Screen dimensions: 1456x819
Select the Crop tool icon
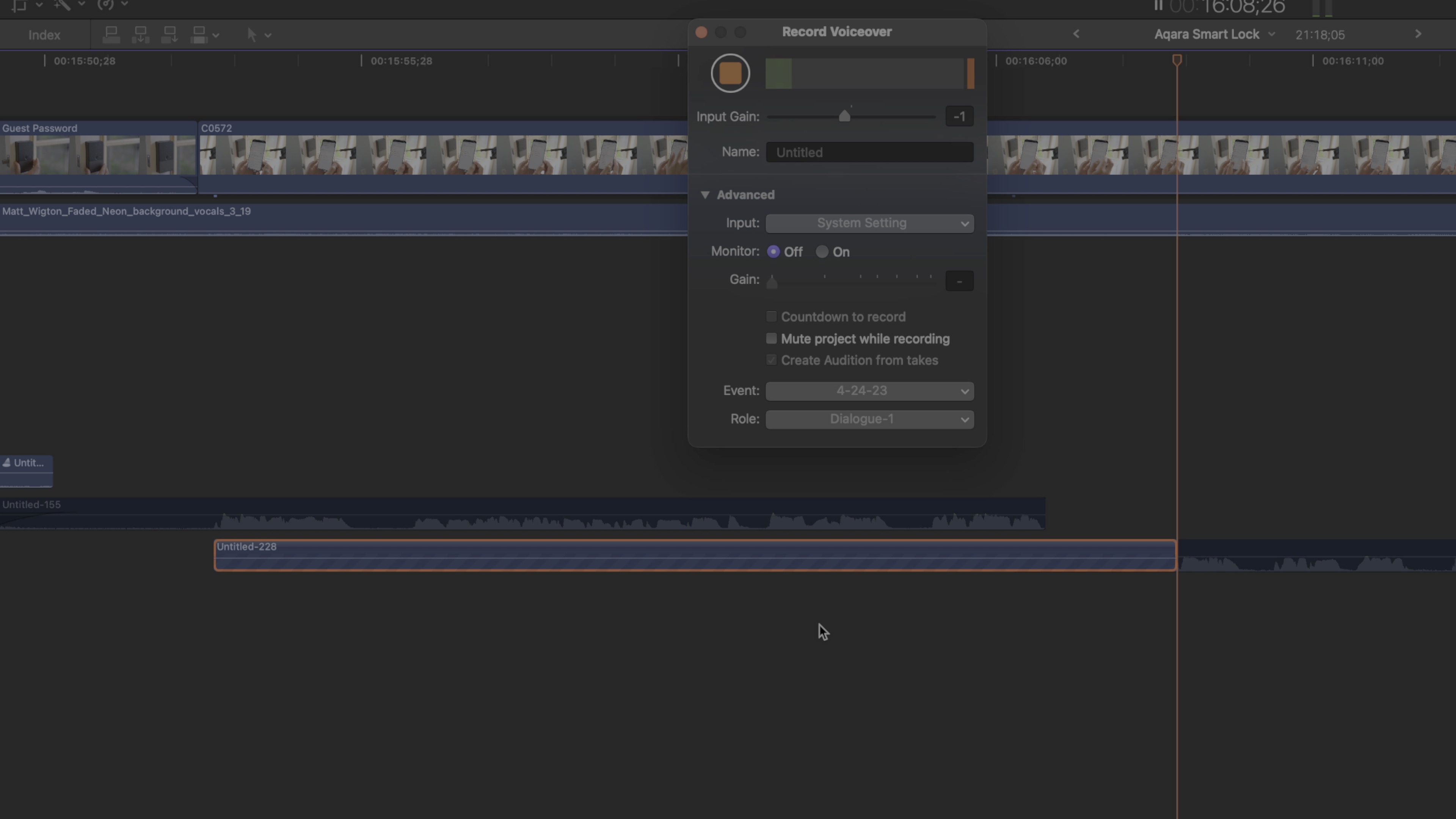pos(20,6)
